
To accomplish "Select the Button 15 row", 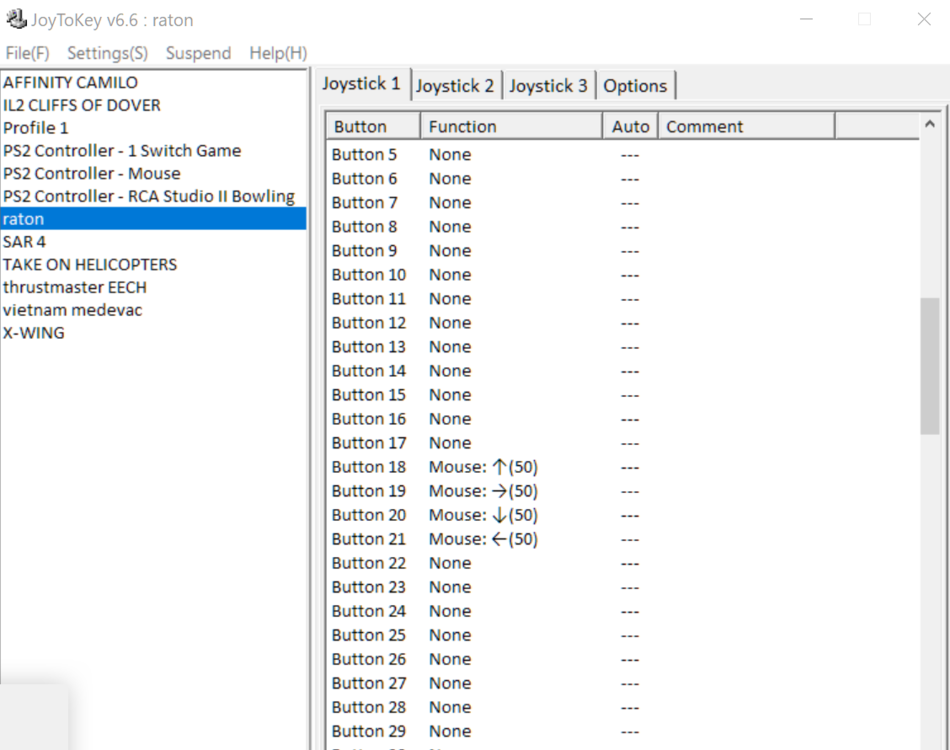I will tap(623, 395).
